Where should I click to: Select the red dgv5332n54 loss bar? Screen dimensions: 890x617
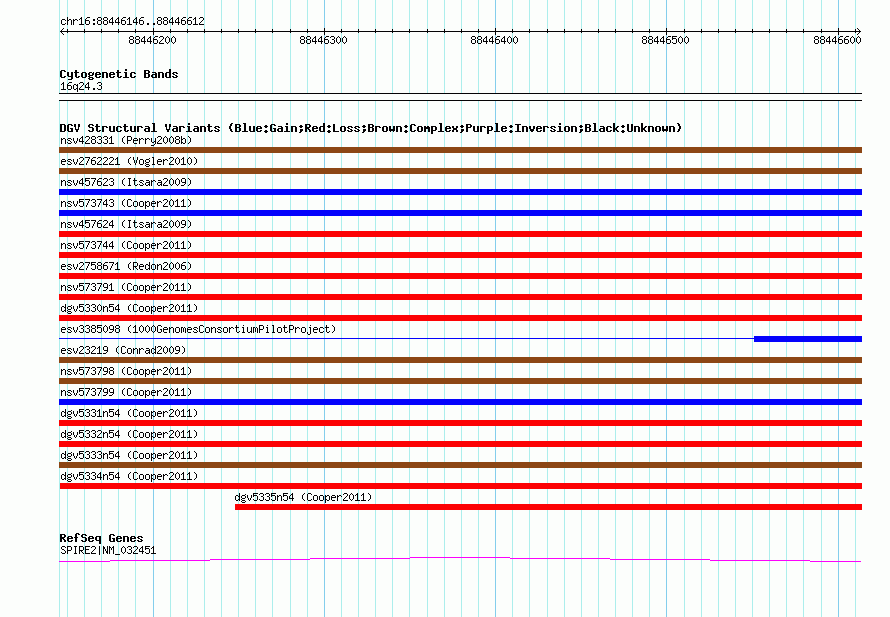point(460,444)
